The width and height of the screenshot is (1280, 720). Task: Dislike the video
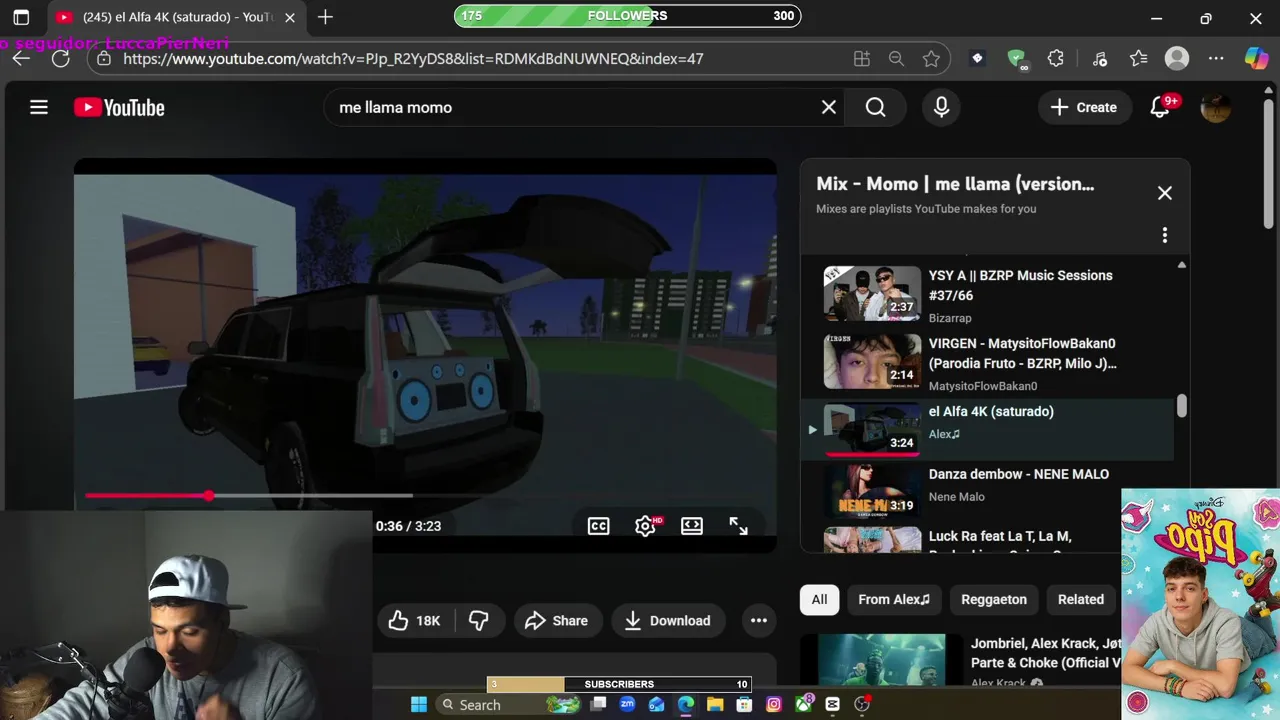pyautogui.click(x=479, y=621)
